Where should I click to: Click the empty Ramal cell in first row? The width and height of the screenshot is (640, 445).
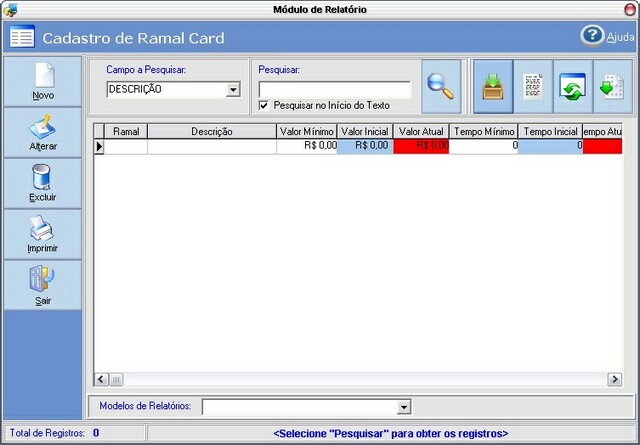(x=126, y=146)
